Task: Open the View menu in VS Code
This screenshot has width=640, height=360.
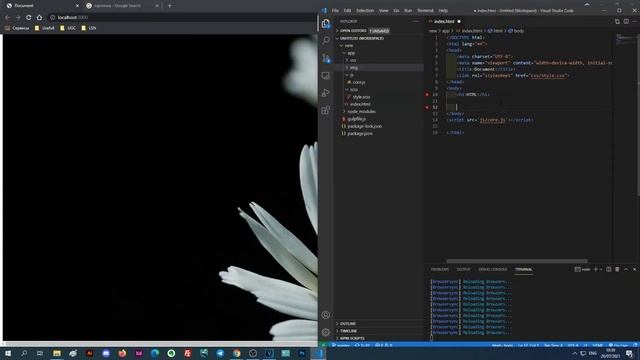Action: 384,11
